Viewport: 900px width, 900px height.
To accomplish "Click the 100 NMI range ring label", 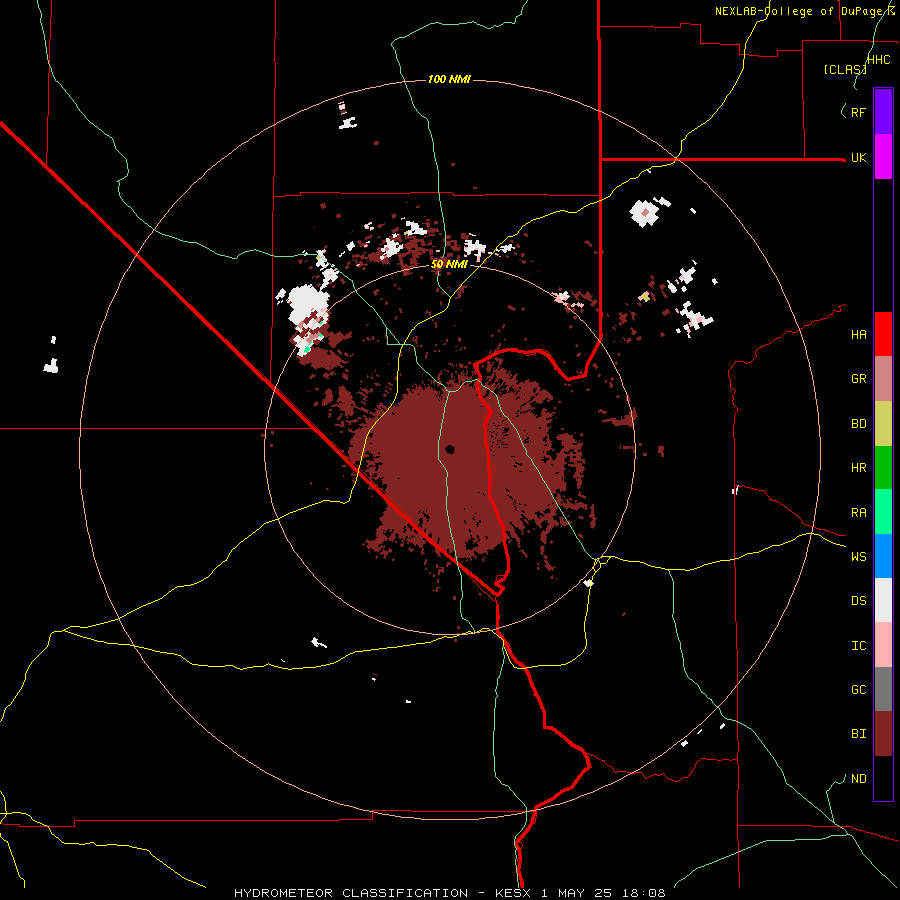I will 449,79.
